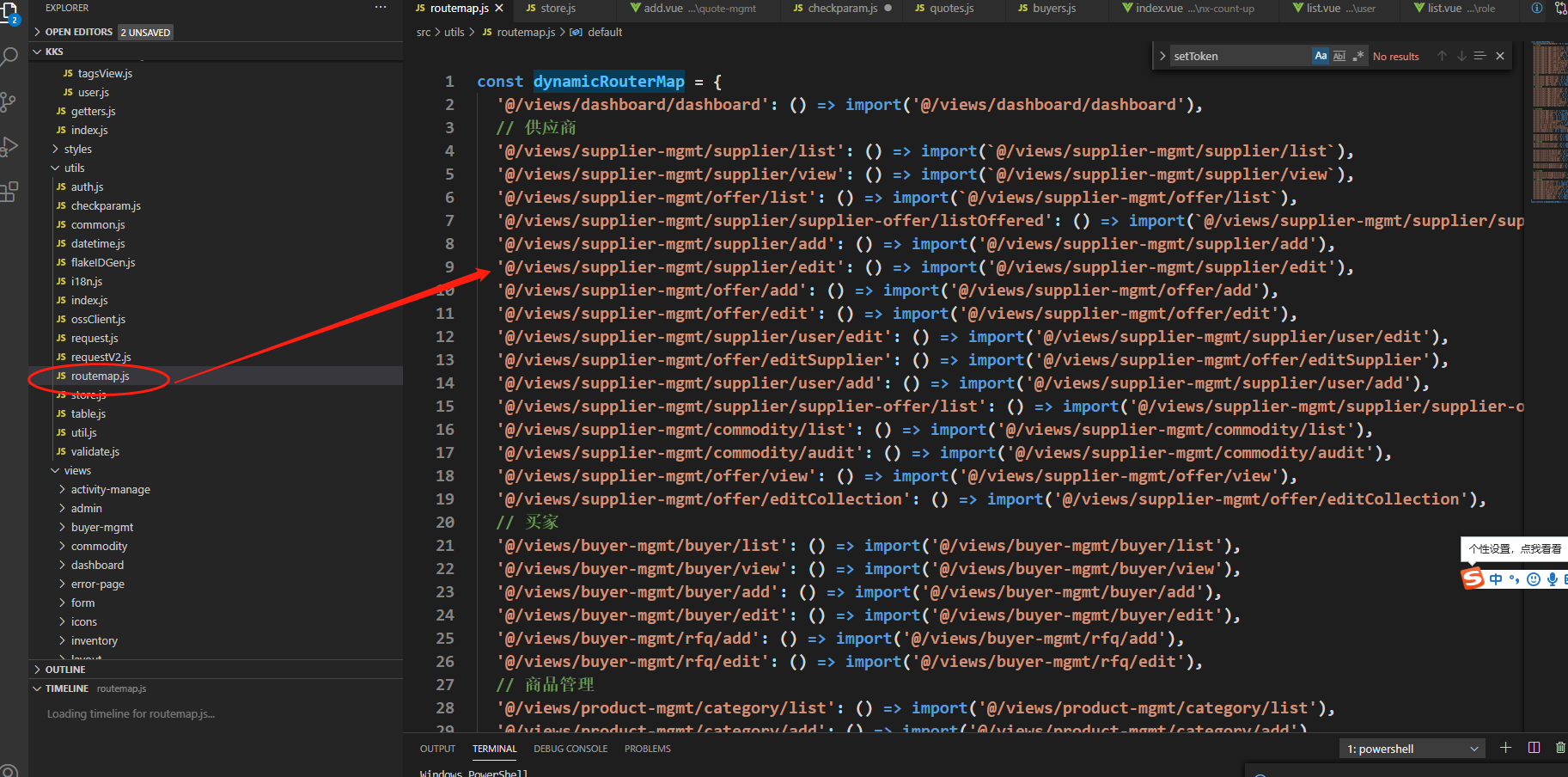1568x777 pixels.
Task: Go to previous find match arrow
Action: click(x=1442, y=56)
